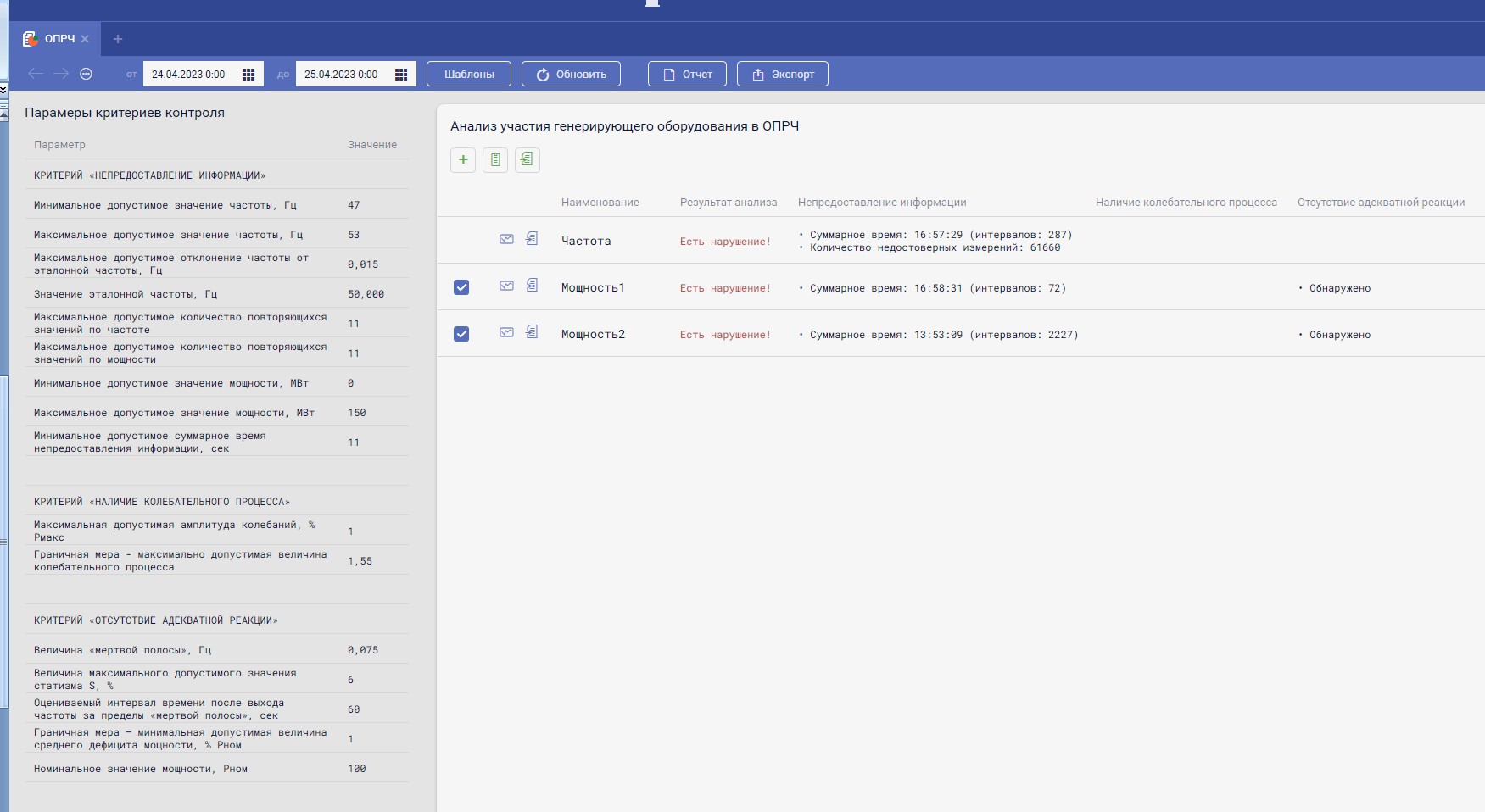Click the green clipboard icon button
1485x812 pixels.
tap(495, 159)
